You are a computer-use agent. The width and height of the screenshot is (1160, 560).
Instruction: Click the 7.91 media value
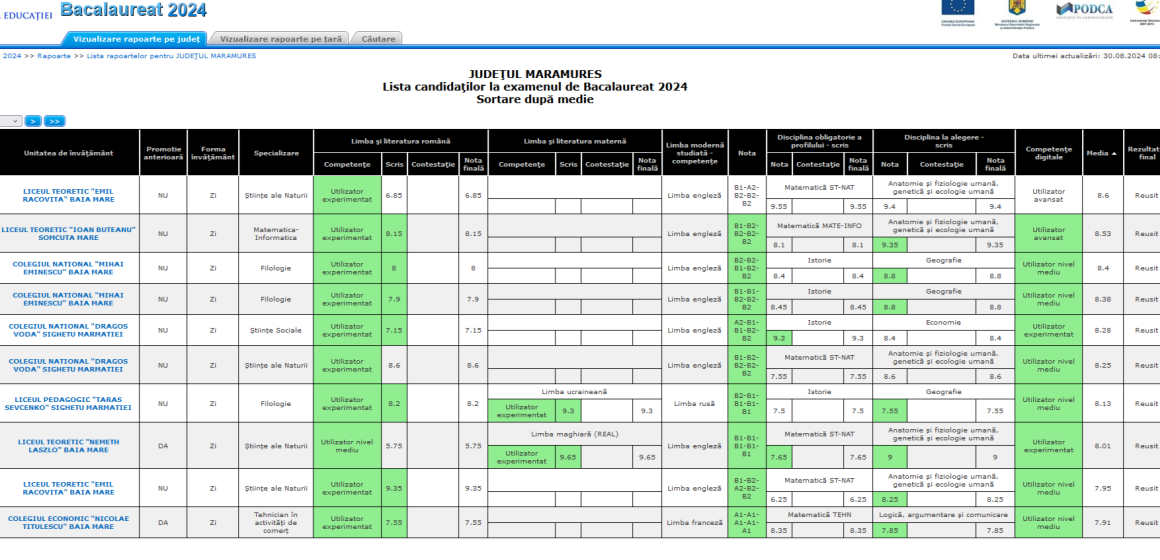[1102, 523]
